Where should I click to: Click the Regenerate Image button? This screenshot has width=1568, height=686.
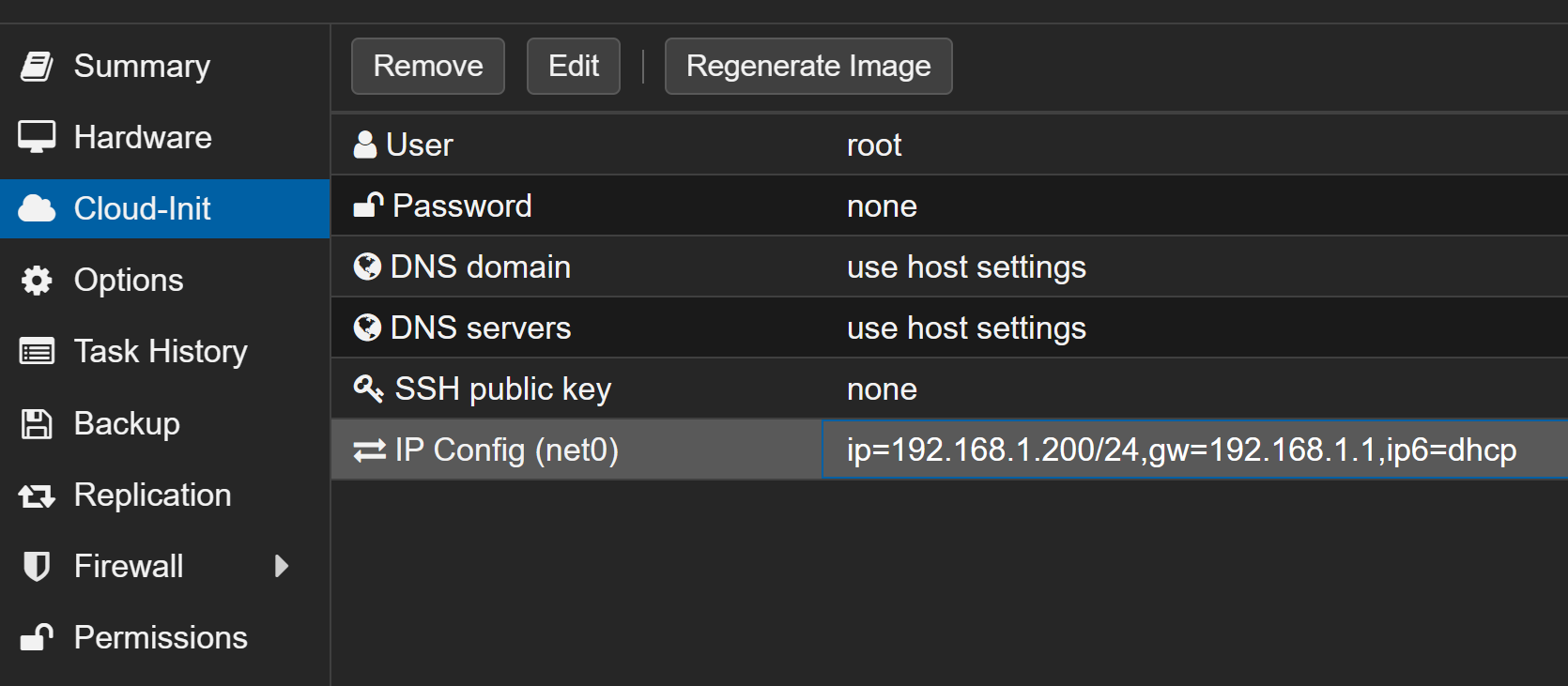tap(807, 67)
